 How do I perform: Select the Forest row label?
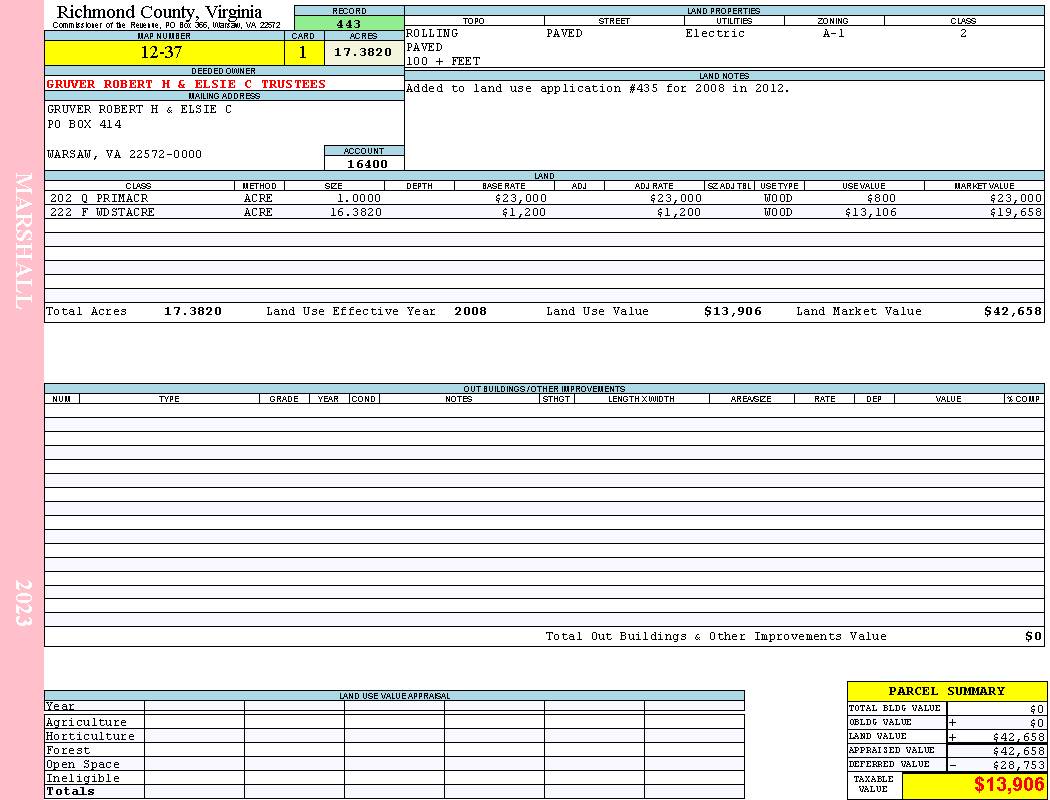click(x=68, y=750)
